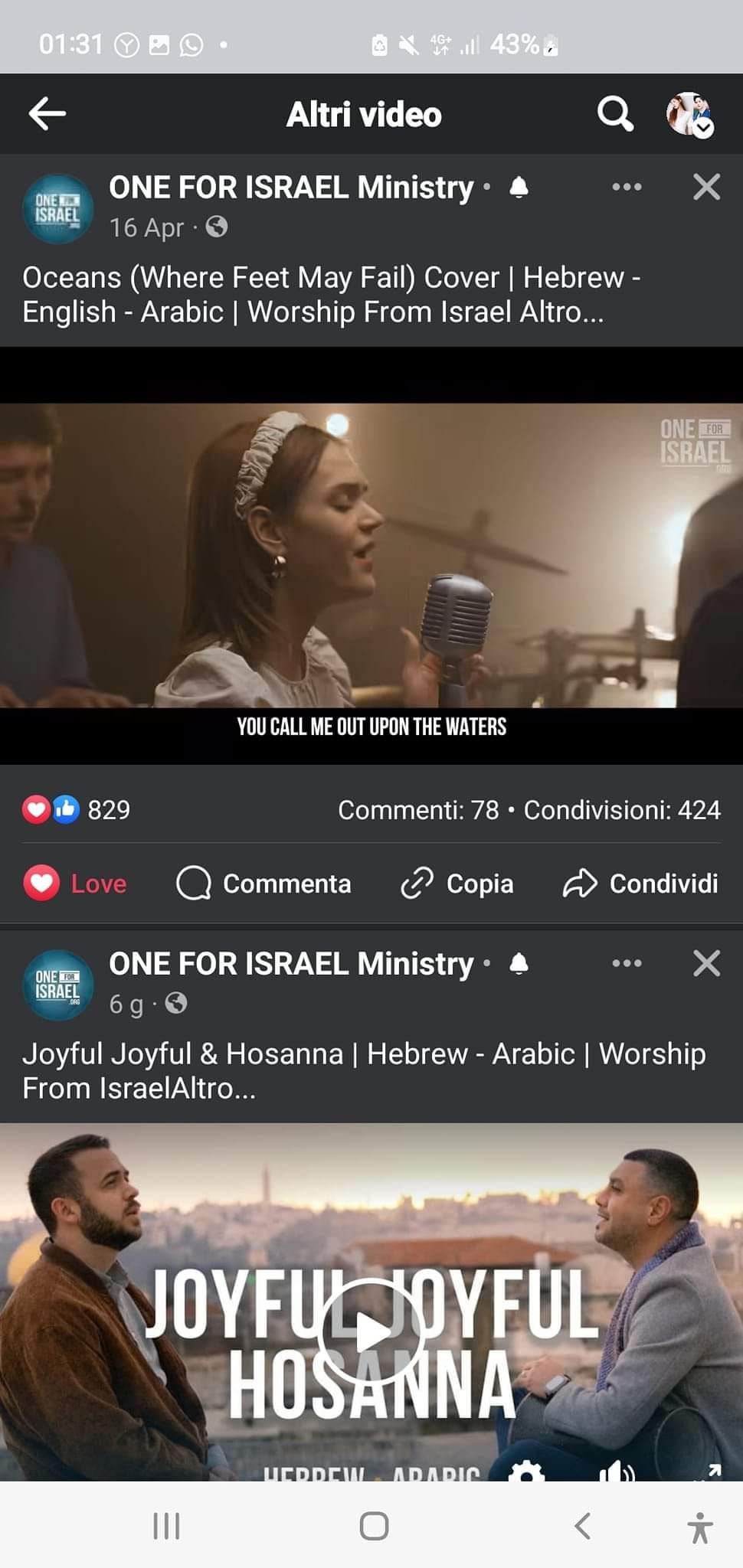743x1568 pixels.
Task: Open Android recent apps button
Action: click(166, 1526)
